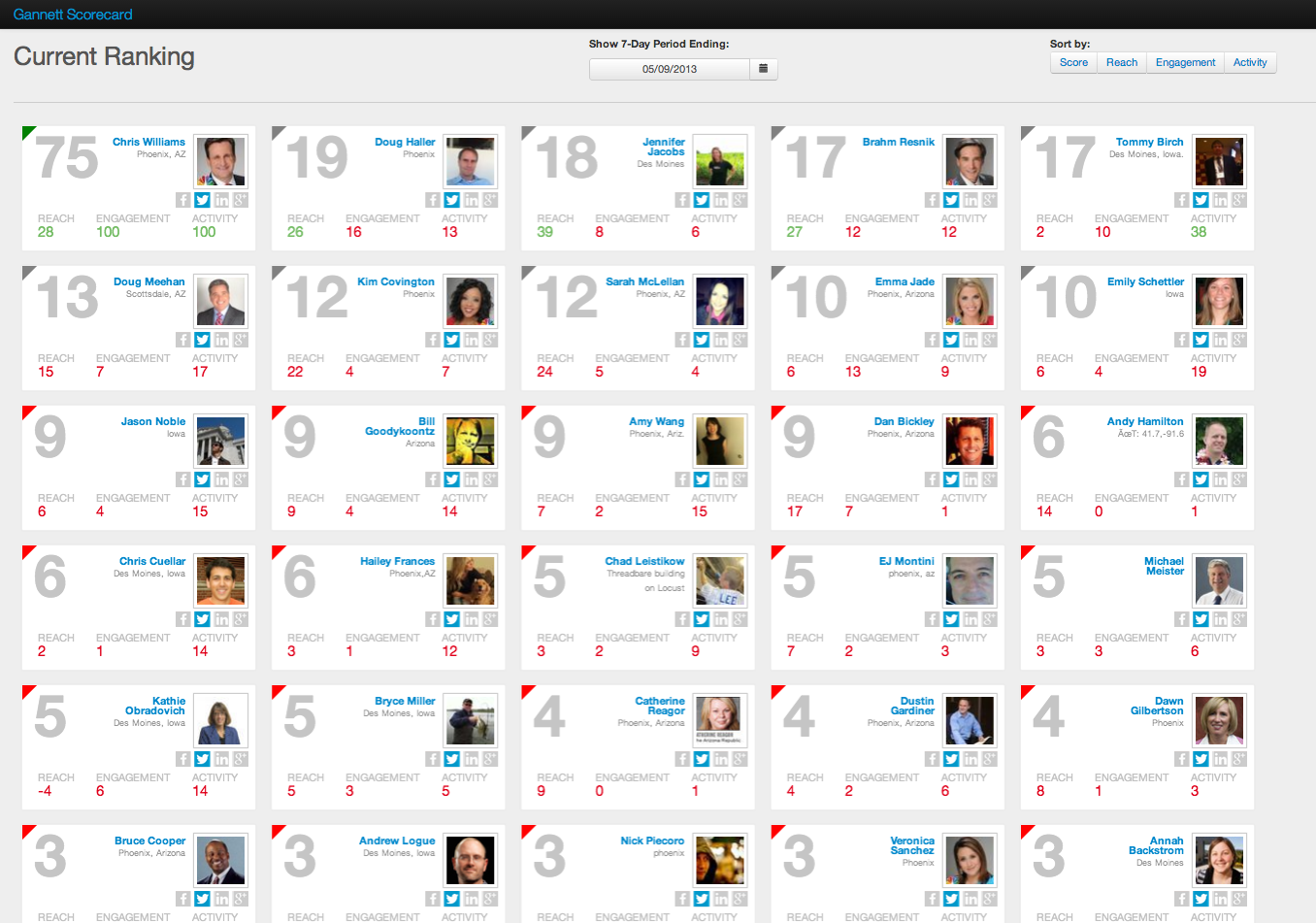Switch sorting to Engagement

click(1185, 61)
